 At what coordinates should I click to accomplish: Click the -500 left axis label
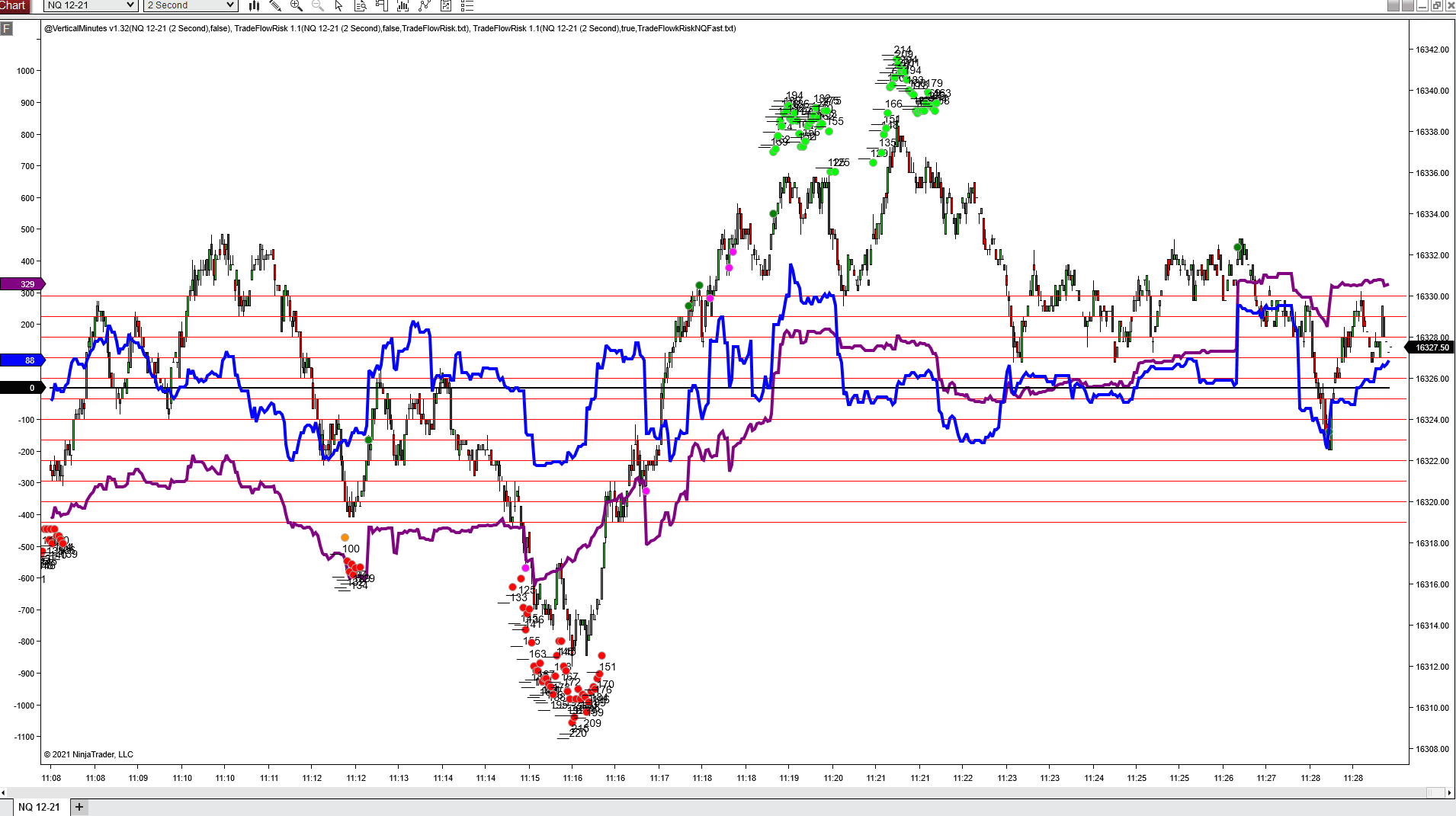tap(26, 547)
